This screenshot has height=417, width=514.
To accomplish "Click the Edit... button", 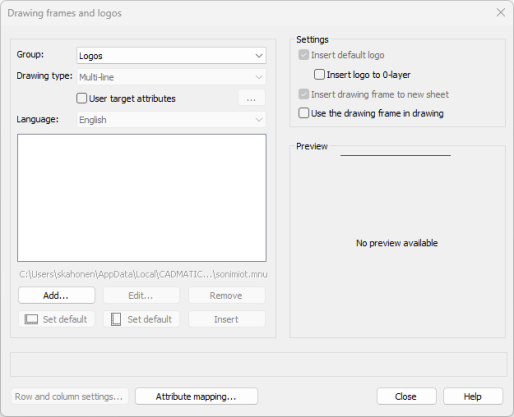I will click(x=141, y=295).
